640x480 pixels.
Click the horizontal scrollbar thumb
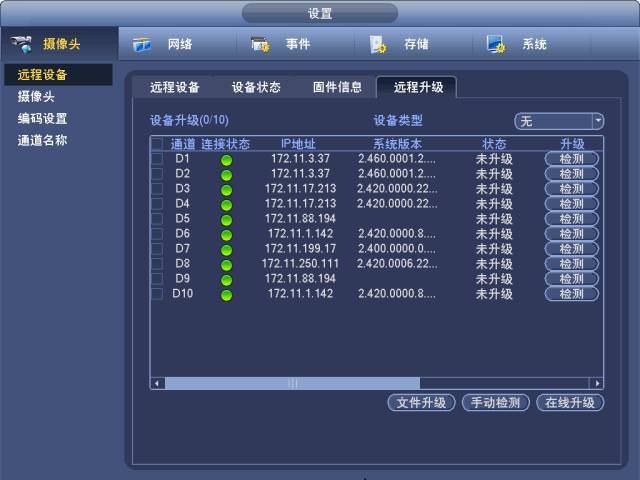click(x=292, y=383)
